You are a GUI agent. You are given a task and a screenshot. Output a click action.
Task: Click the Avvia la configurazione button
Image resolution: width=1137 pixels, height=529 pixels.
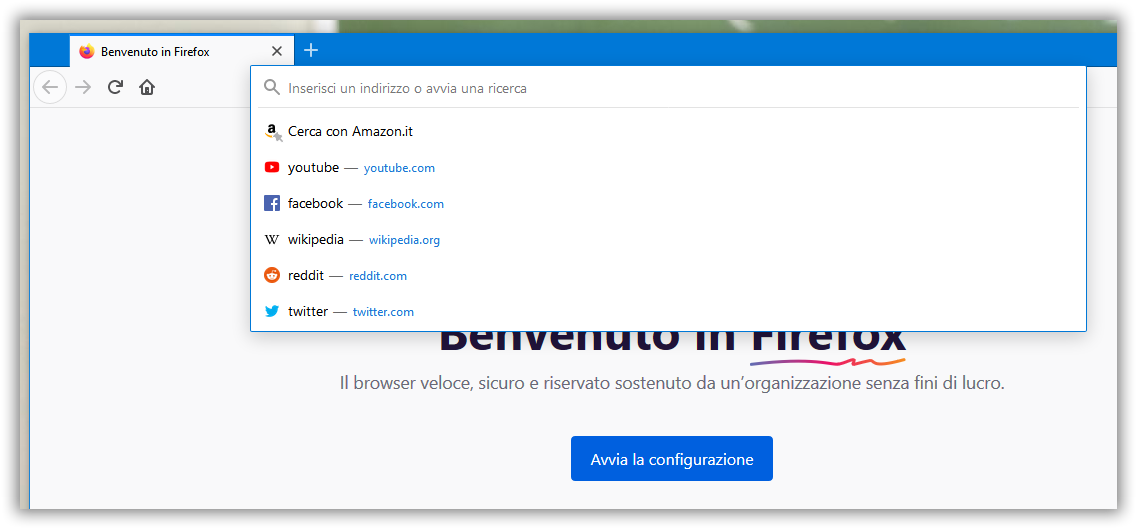(x=671, y=459)
